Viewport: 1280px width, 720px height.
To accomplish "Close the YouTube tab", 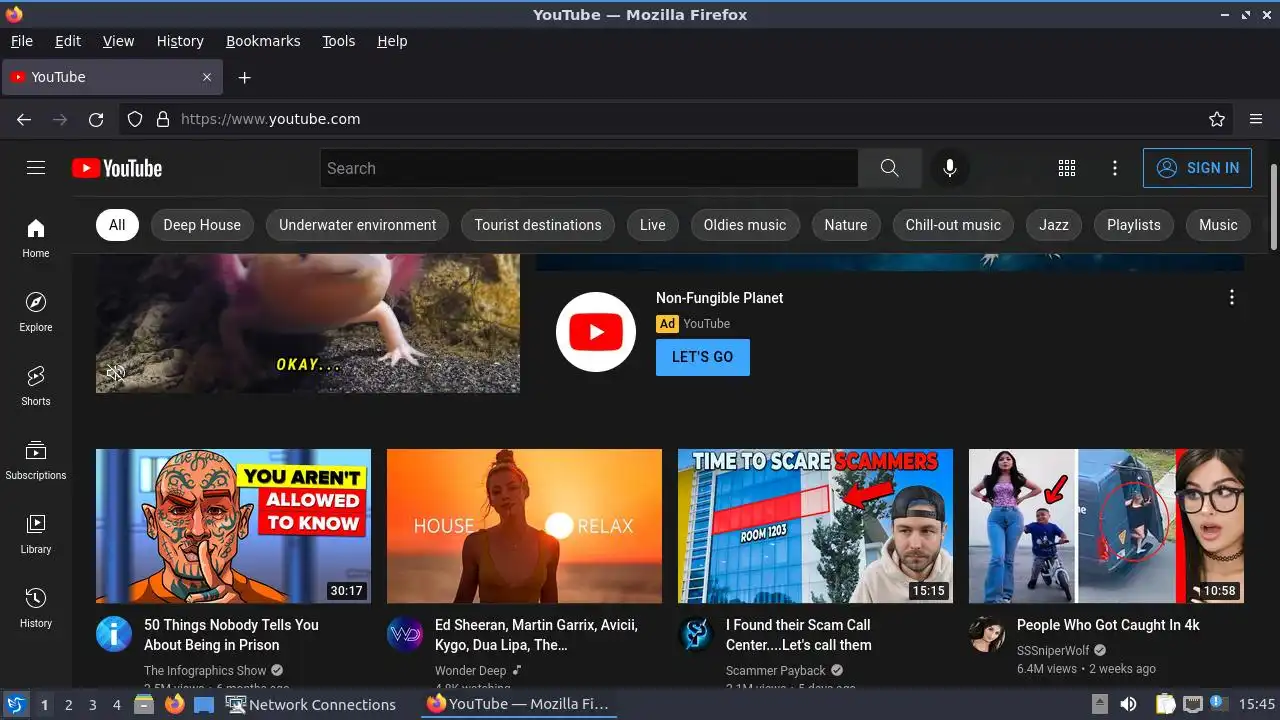I will click(x=207, y=77).
